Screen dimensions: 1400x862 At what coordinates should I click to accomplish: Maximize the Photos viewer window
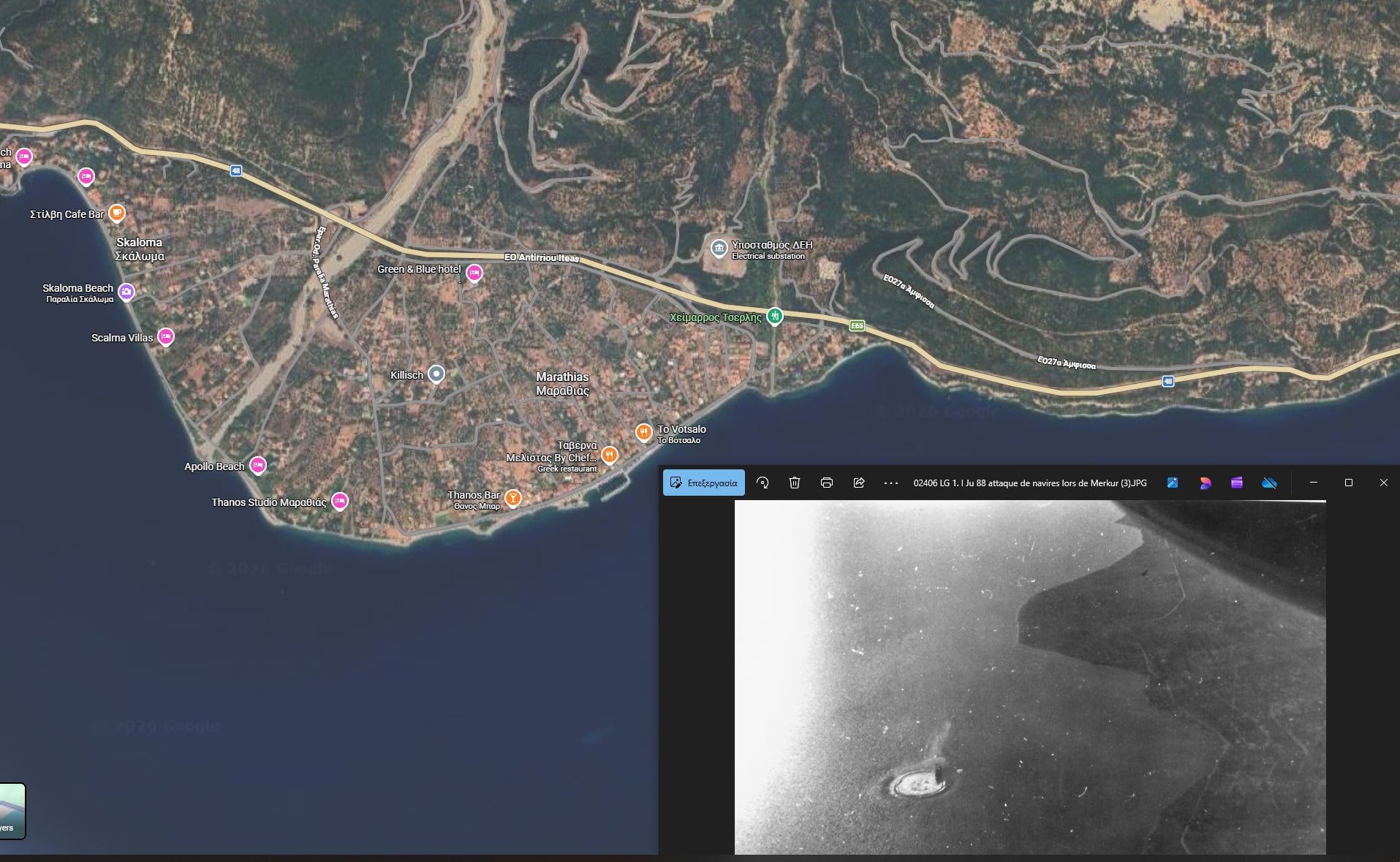pyautogui.click(x=1349, y=483)
